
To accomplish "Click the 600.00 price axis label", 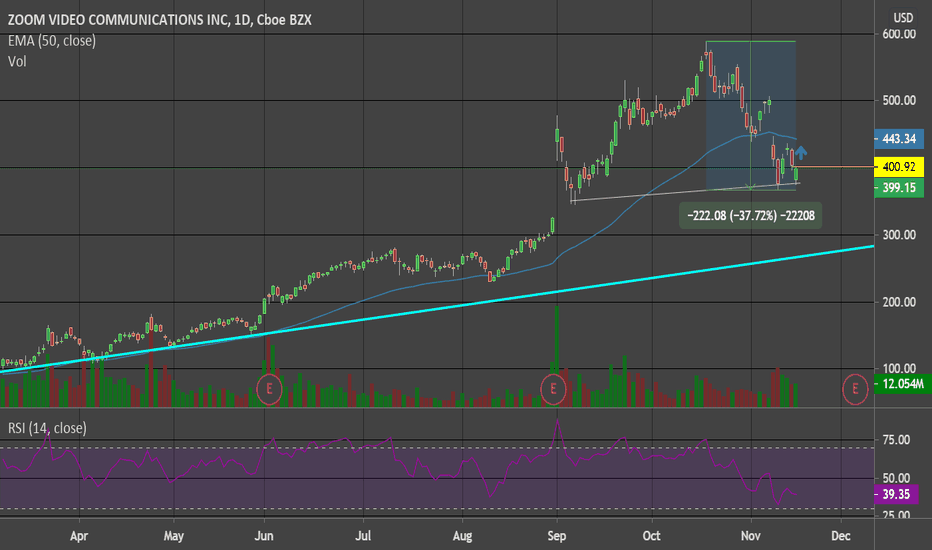I will click(x=899, y=34).
